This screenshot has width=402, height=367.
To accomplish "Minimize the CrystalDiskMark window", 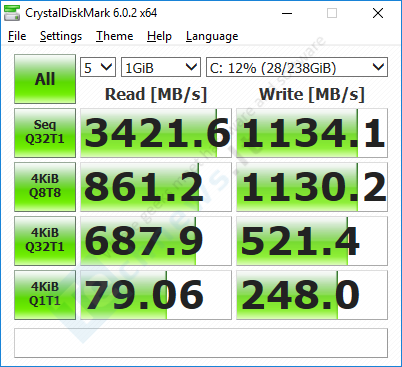I will [287, 13].
